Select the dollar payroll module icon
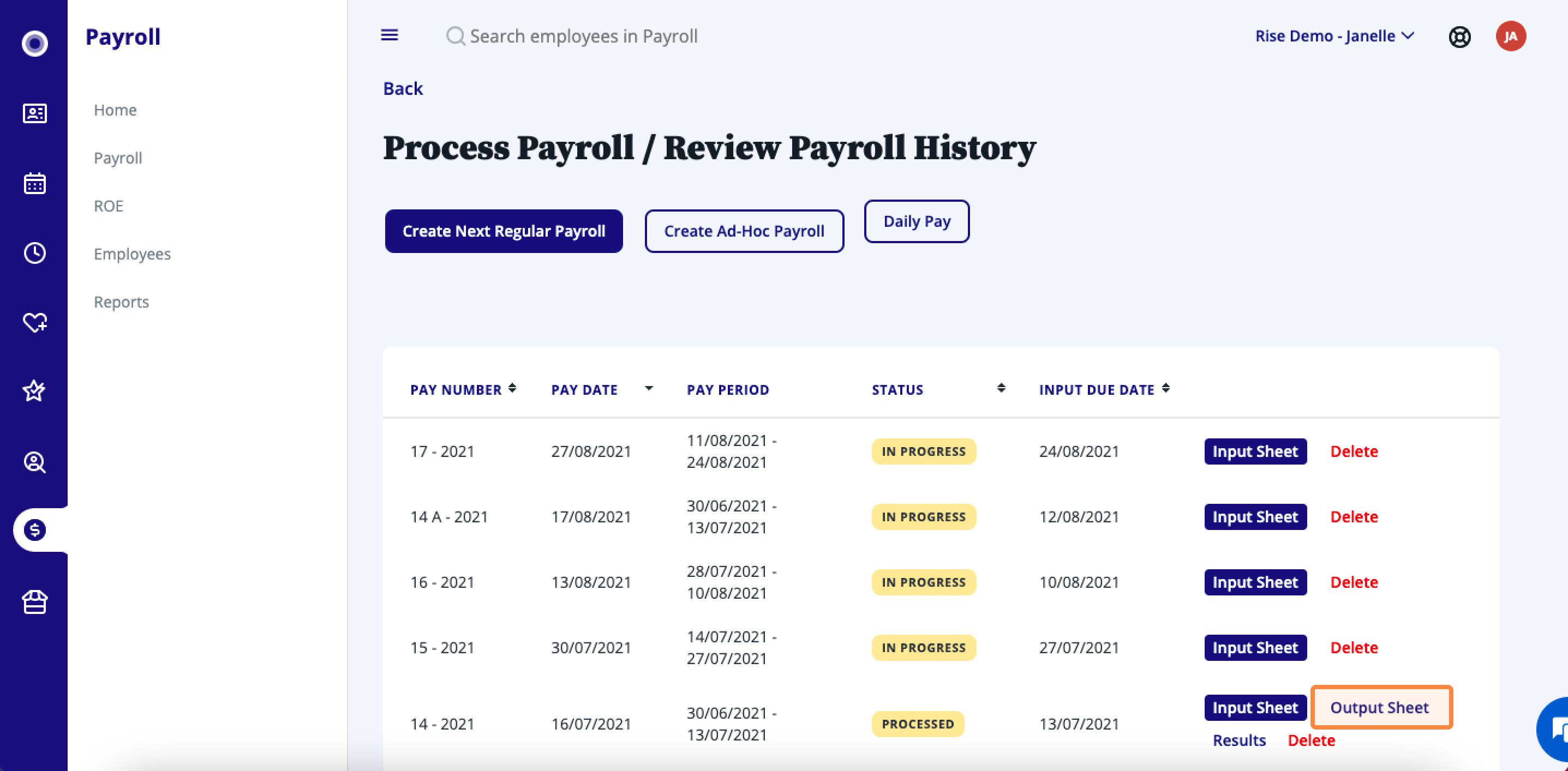1568x771 pixels. 35,530
